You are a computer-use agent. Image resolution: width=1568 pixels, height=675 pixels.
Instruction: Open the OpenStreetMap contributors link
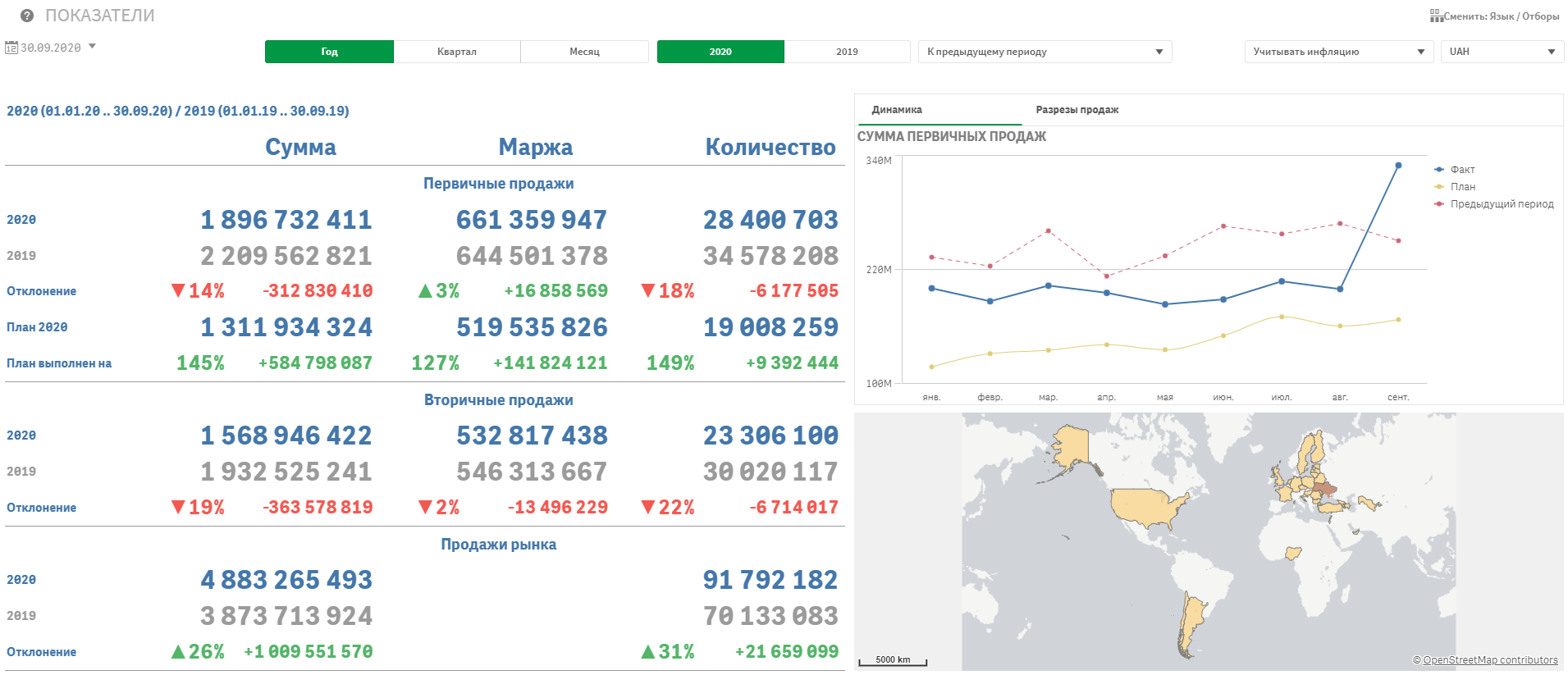(1490, 660)
